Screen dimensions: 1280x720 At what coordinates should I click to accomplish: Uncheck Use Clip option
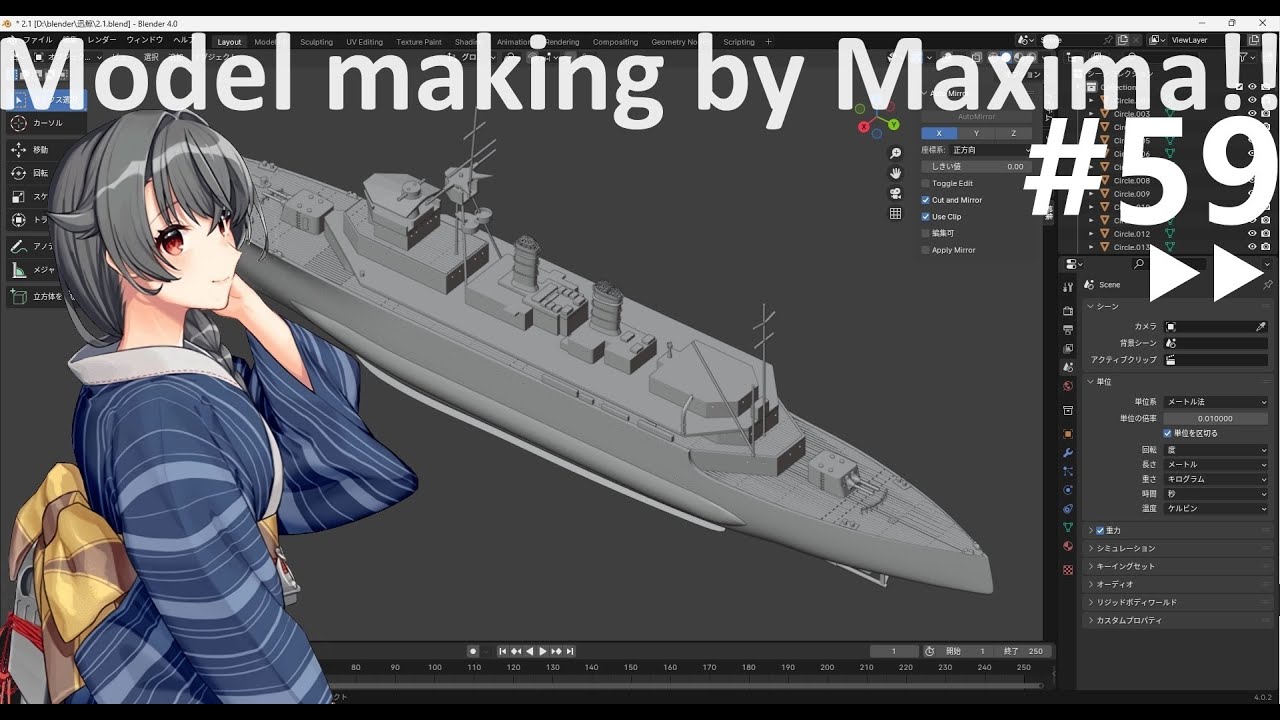[x=925, y=217]
